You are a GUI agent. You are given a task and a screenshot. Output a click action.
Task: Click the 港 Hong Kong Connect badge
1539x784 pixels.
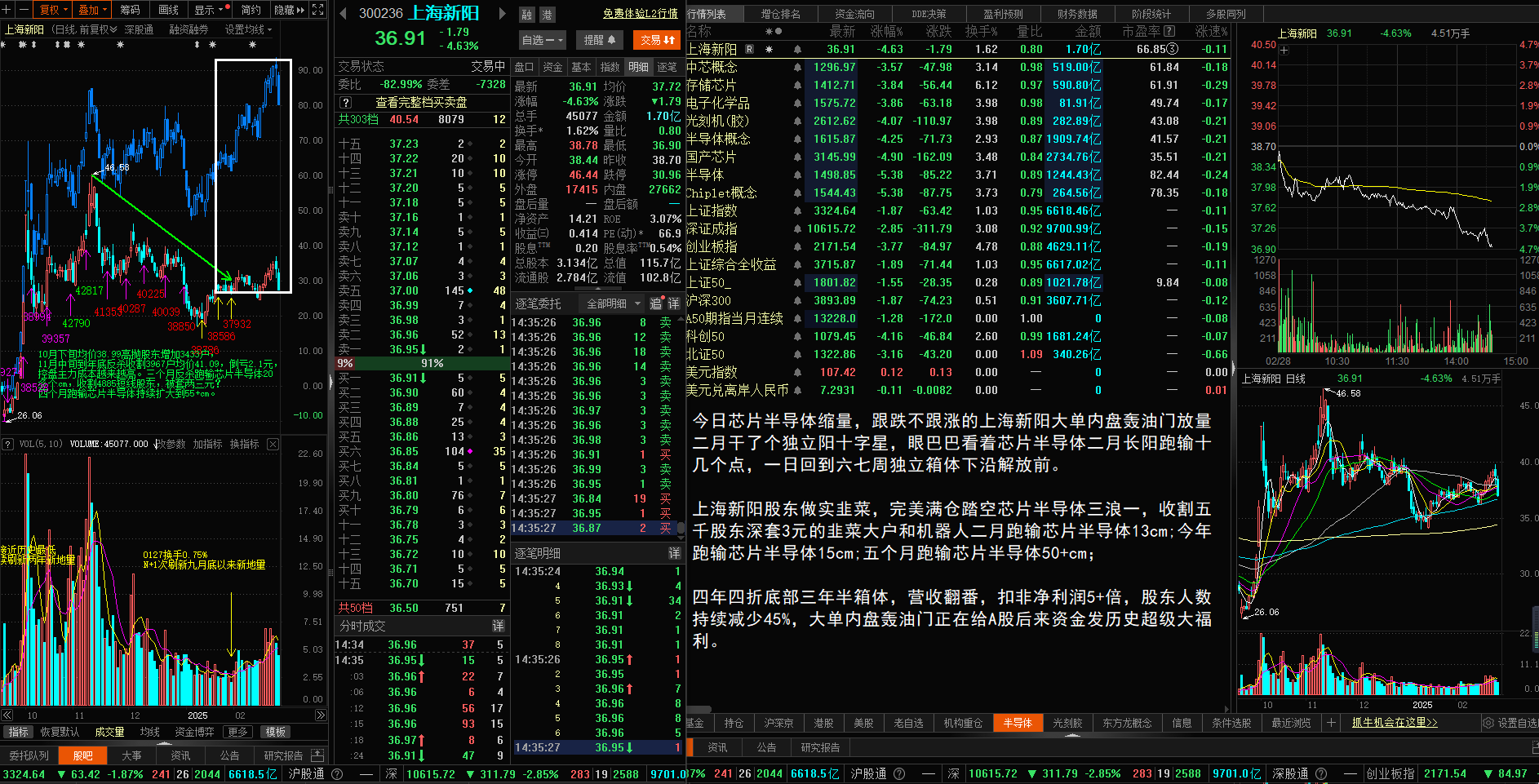(547, 14)
